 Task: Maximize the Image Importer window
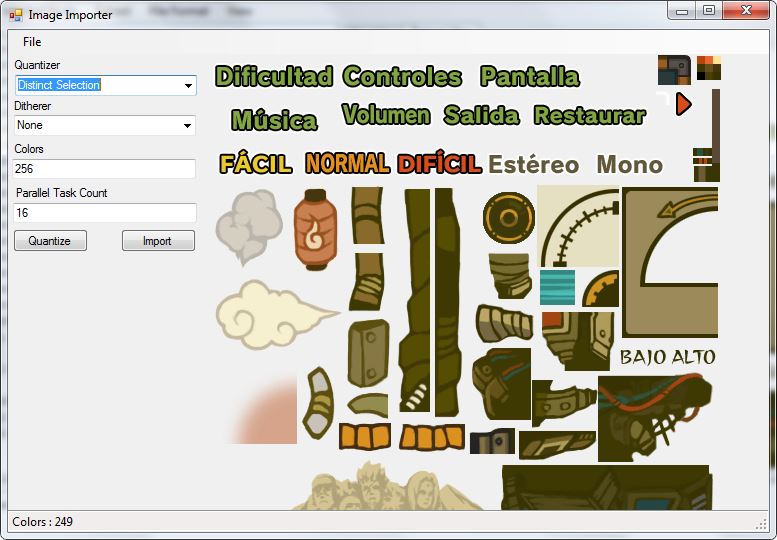[709, 10]
